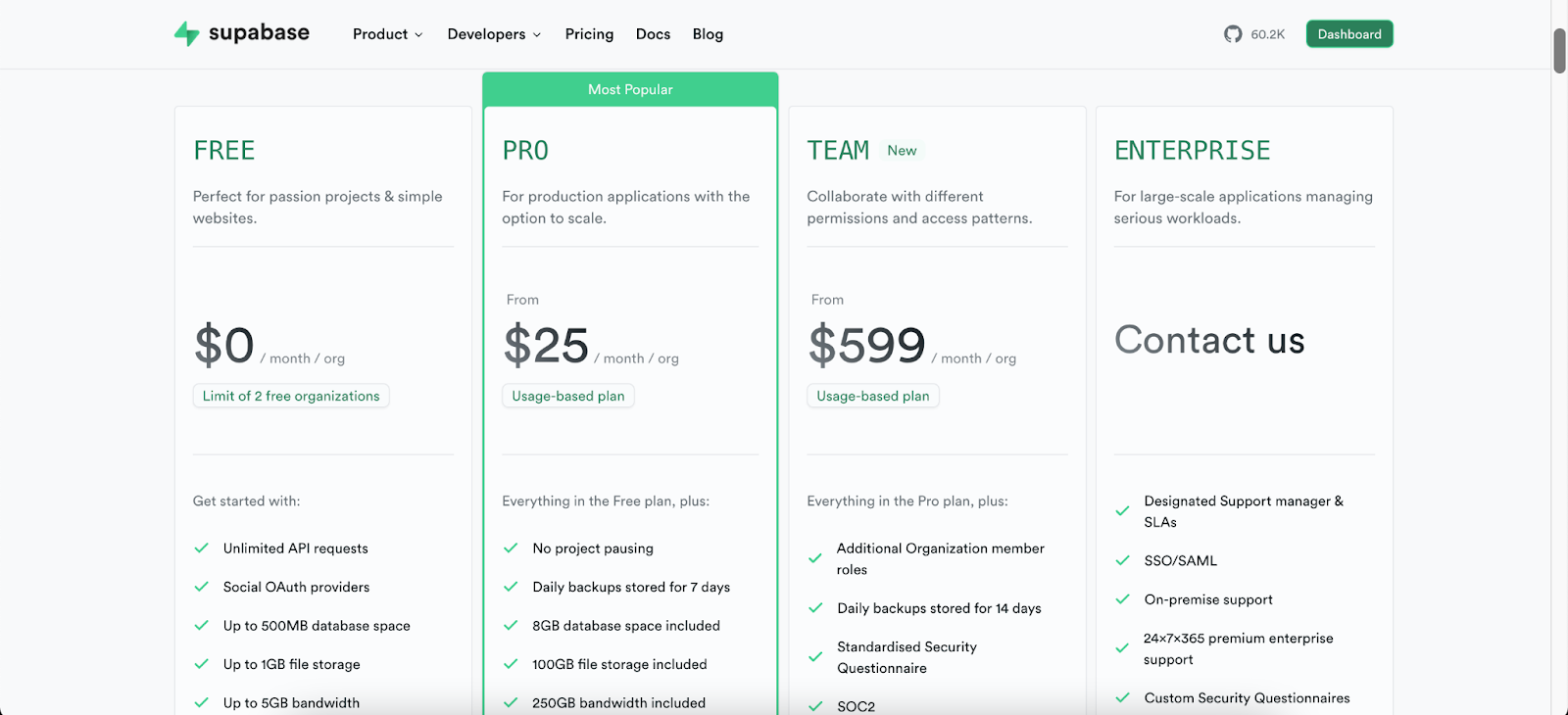Click checkmark icon beside Social OAuth providers
Image resolution: width=1568 pixels, height=715 pixels.
pos(202,587)
